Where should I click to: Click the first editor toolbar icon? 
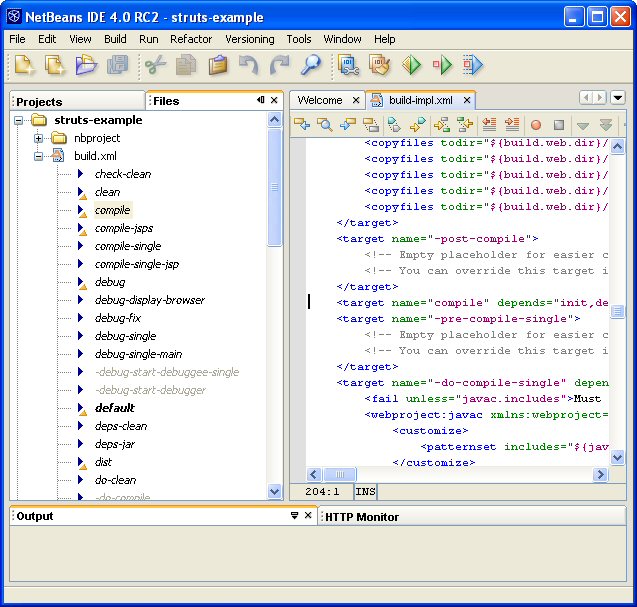click(x=302, y=124)
